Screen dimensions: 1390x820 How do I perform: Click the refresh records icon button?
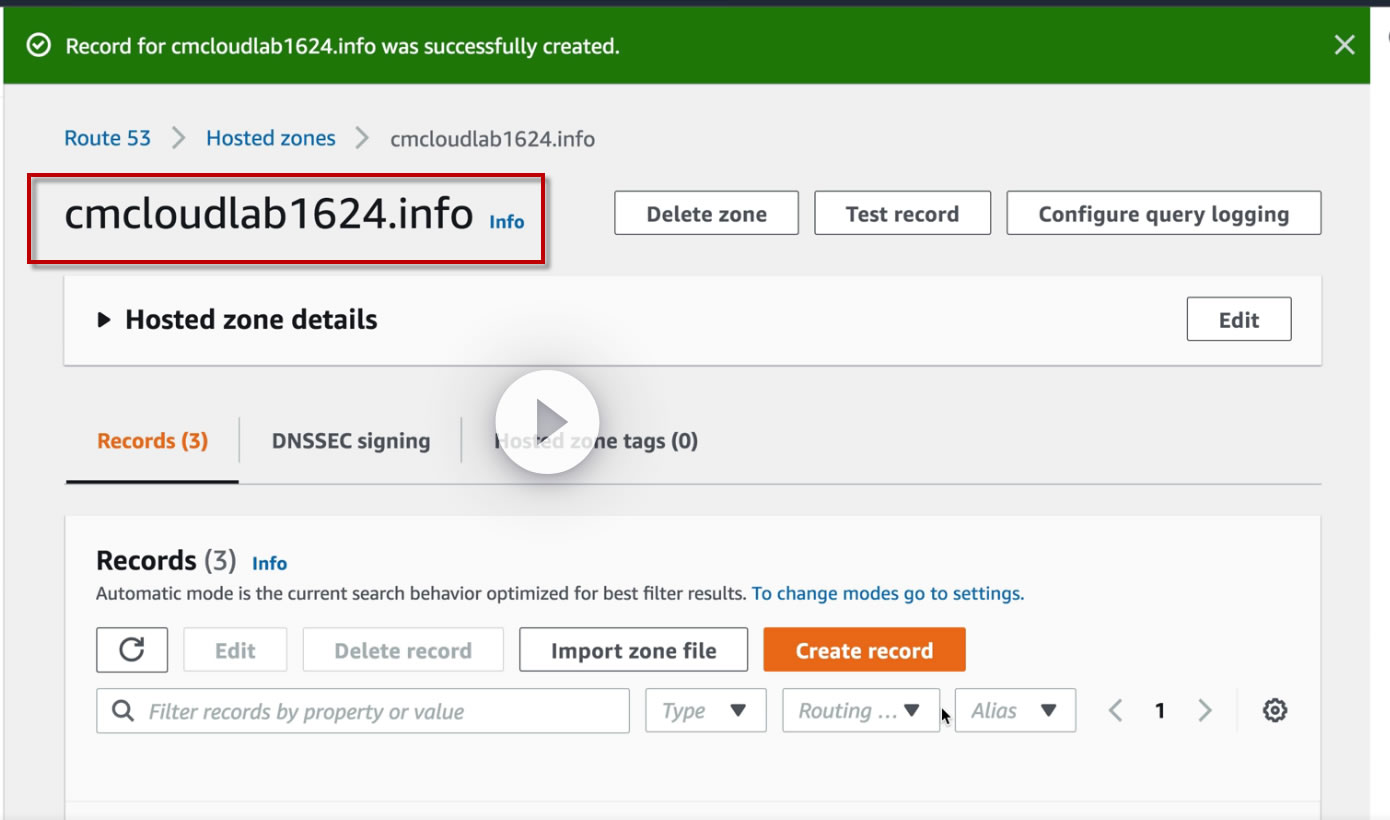pyautogui.click(x=132, y=650)
